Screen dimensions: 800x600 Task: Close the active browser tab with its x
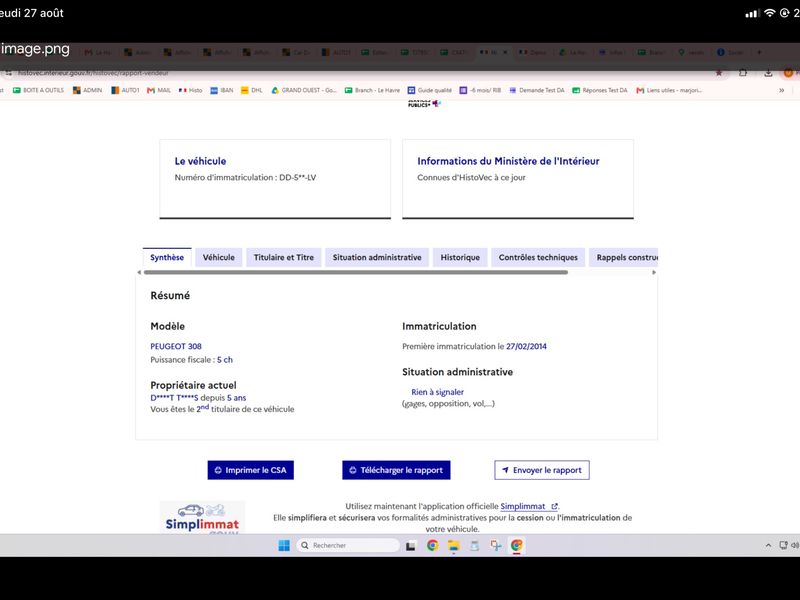pos(505,52)
